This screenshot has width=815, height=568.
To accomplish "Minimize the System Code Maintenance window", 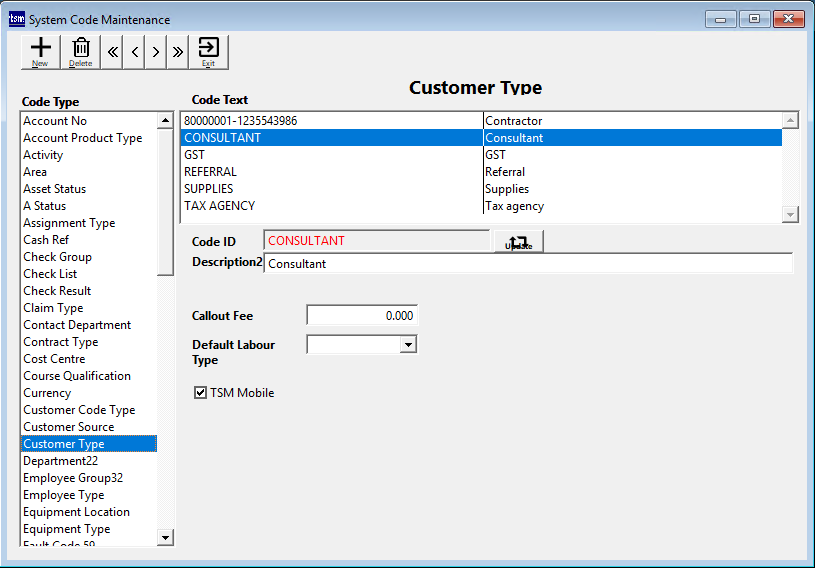I will click(x=720, y=19).
